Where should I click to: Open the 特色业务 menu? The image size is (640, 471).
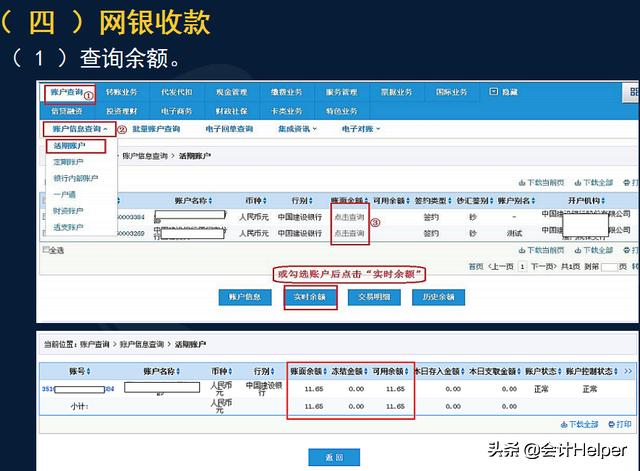point(342,111)
